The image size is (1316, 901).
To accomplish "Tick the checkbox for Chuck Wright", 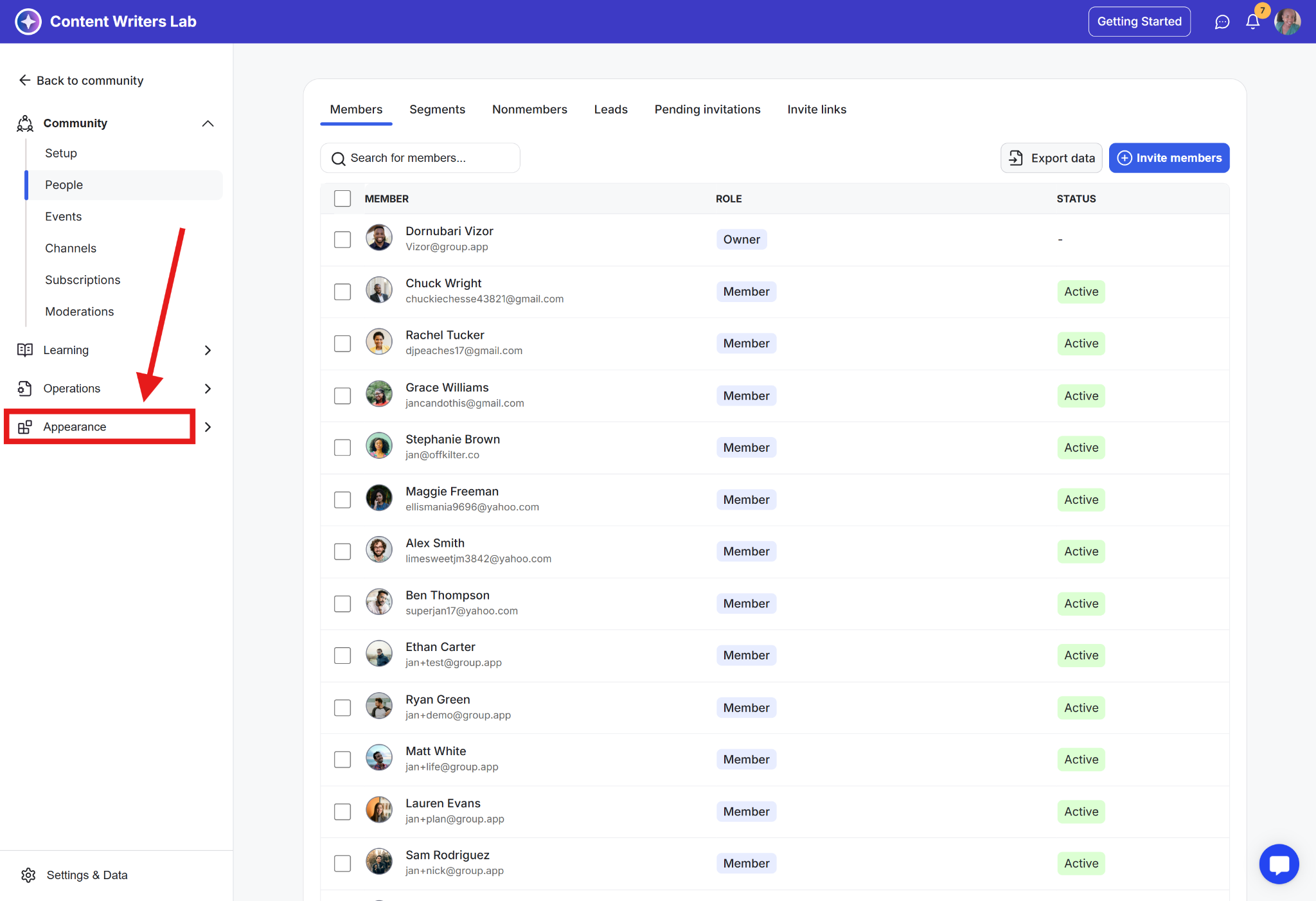I will point(342,292).
